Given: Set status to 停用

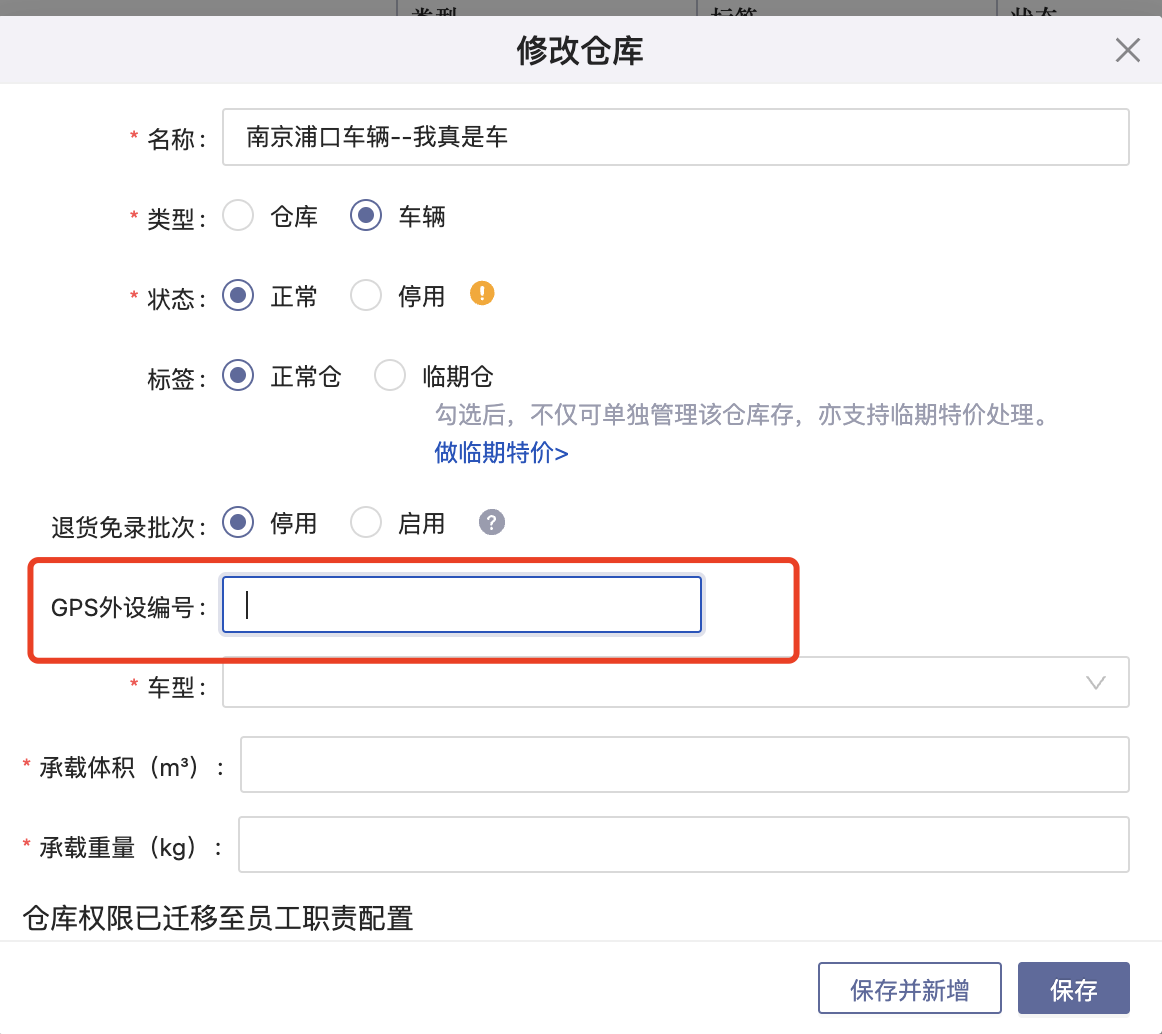Looking at the screenshot, I should (366, 295).
